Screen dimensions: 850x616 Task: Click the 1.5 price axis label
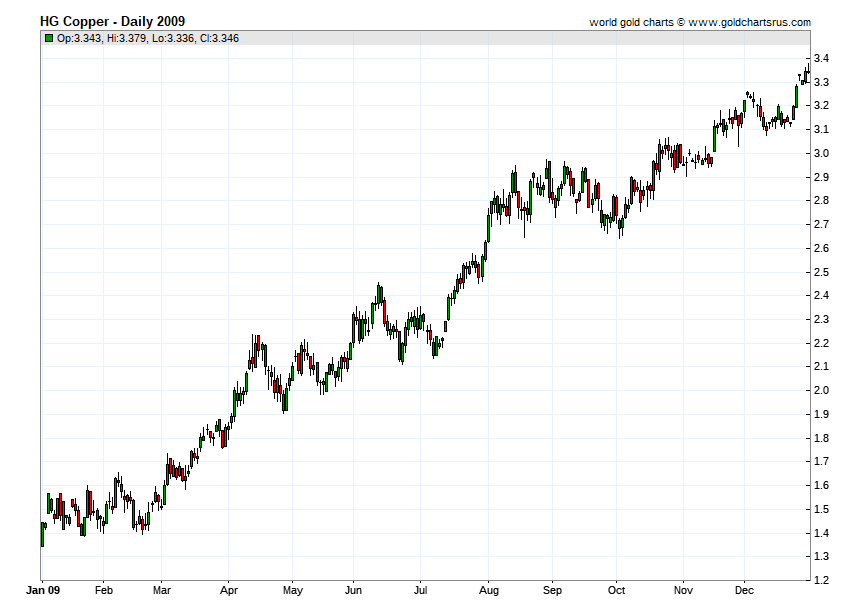click(x=821, y=509)
